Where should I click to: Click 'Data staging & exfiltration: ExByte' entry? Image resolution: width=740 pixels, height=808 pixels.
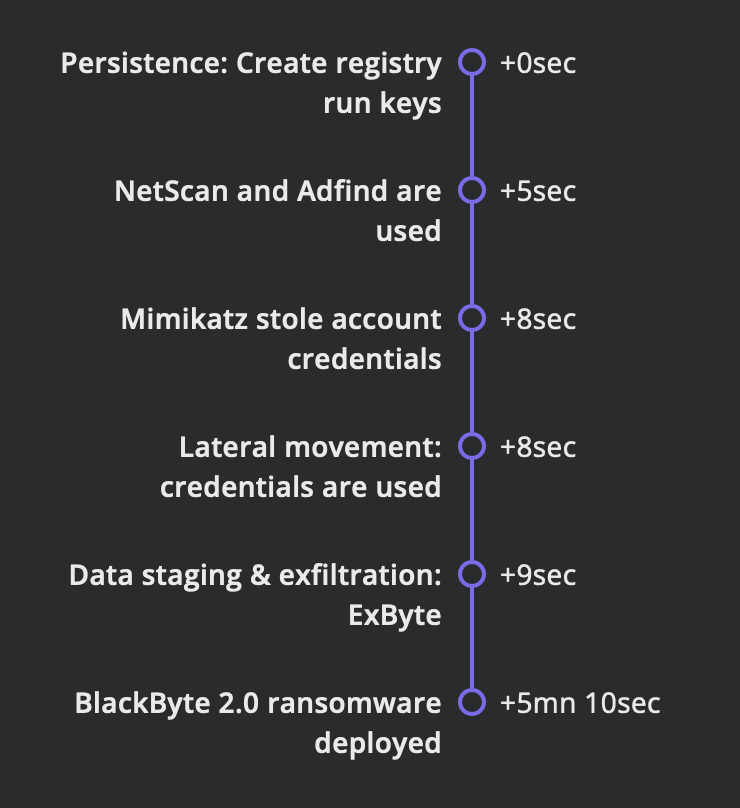[x=255, y=595]
